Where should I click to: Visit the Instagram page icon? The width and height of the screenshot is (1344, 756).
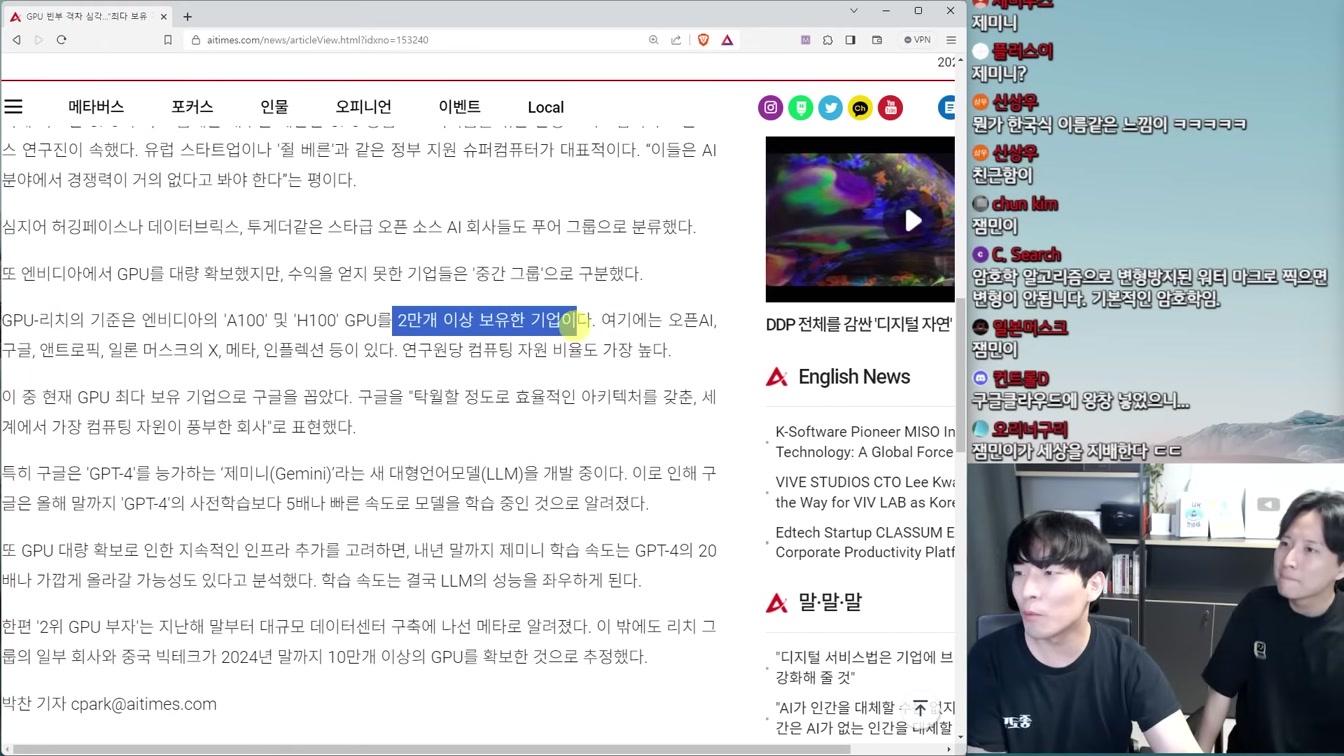[x=770, y=107]
